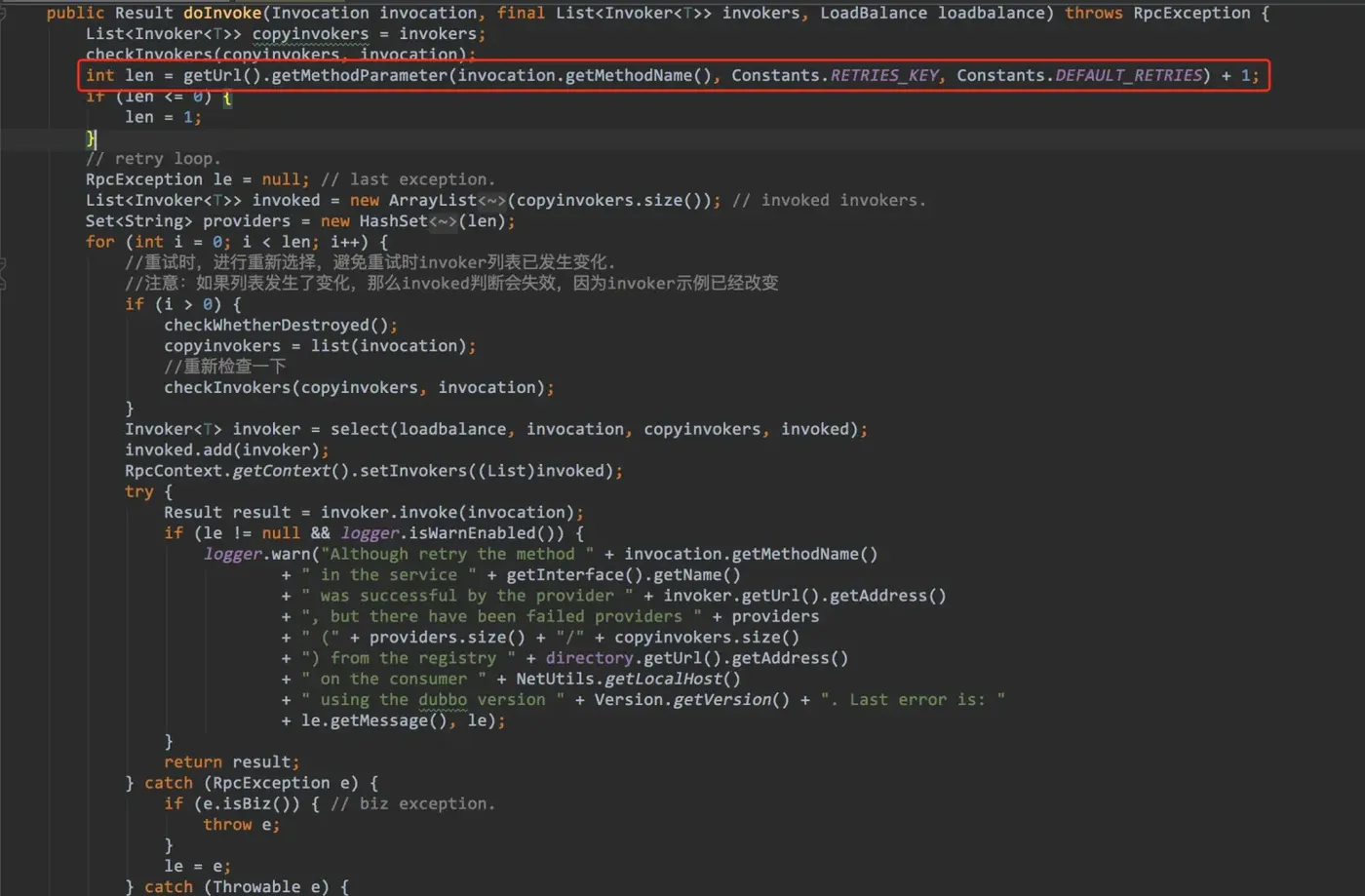This screenshot has height=896, width=1365.
Task: Click the logger.warn call
Action: (256, 554)
